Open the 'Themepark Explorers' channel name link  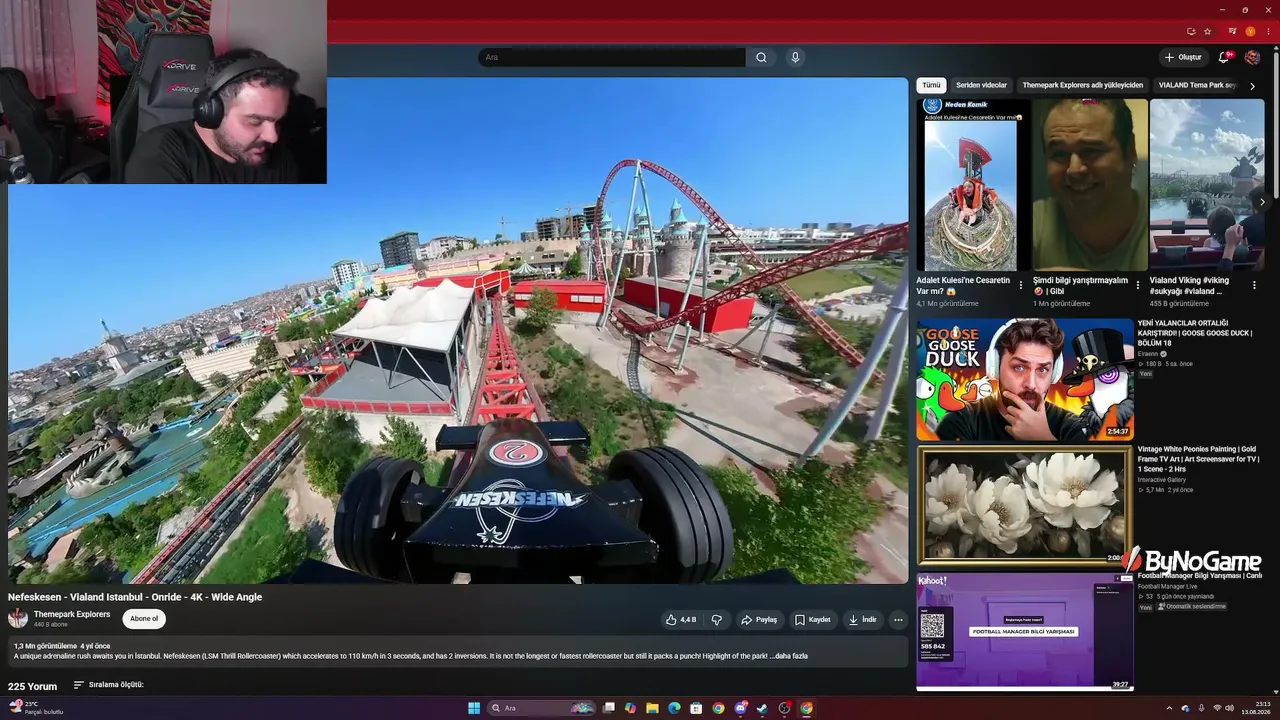tap(72, 614)
